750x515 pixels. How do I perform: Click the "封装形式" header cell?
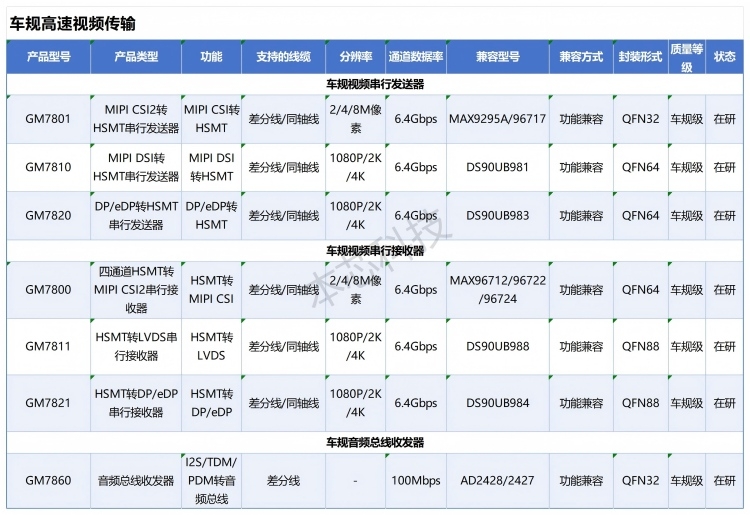coord(640,57)
